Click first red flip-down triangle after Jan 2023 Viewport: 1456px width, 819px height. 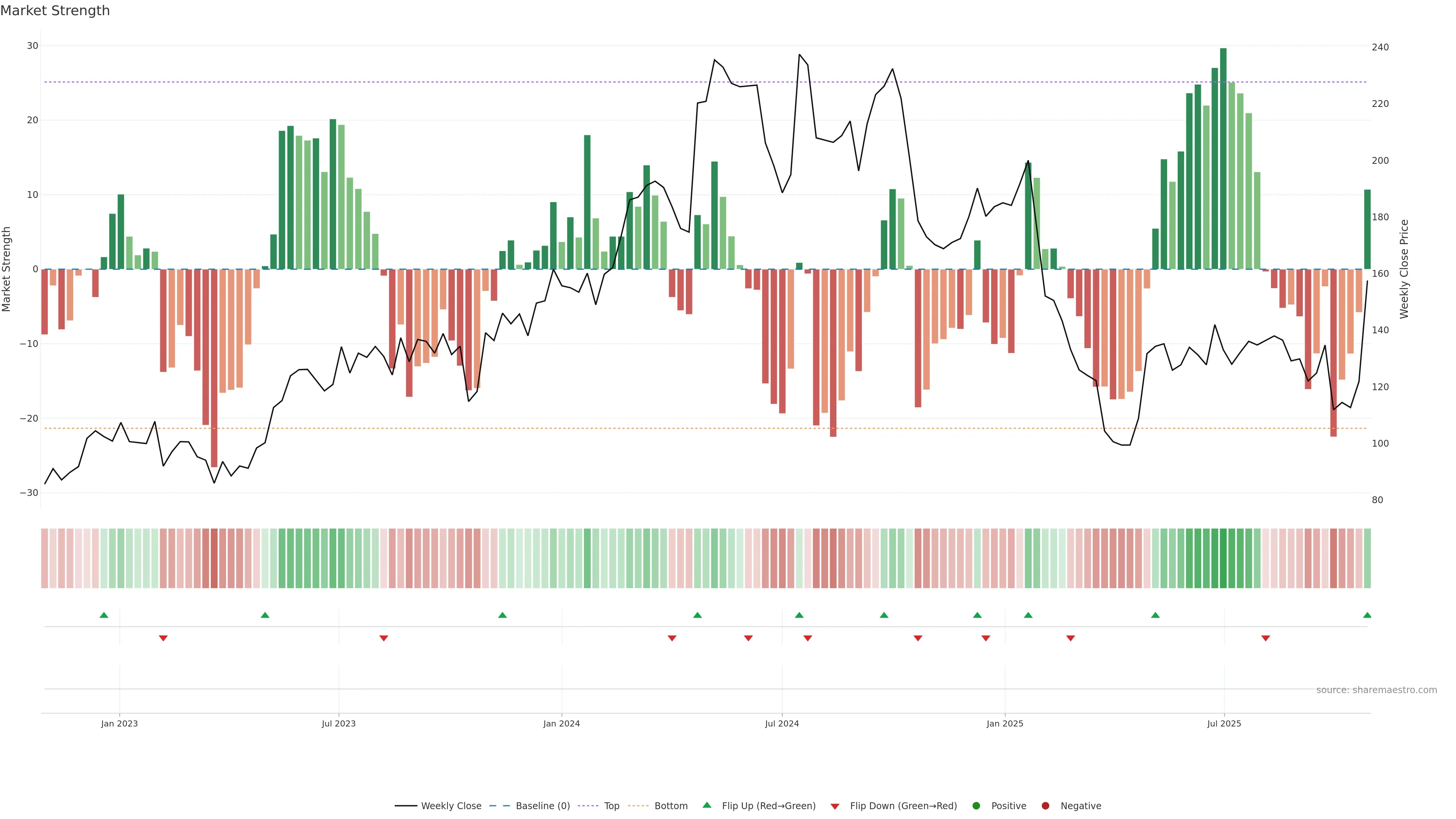[163, 638]
